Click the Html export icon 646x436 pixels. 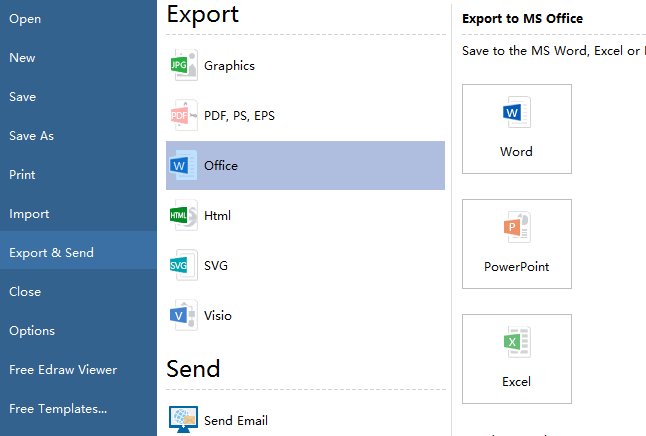[x=181, y=215]
